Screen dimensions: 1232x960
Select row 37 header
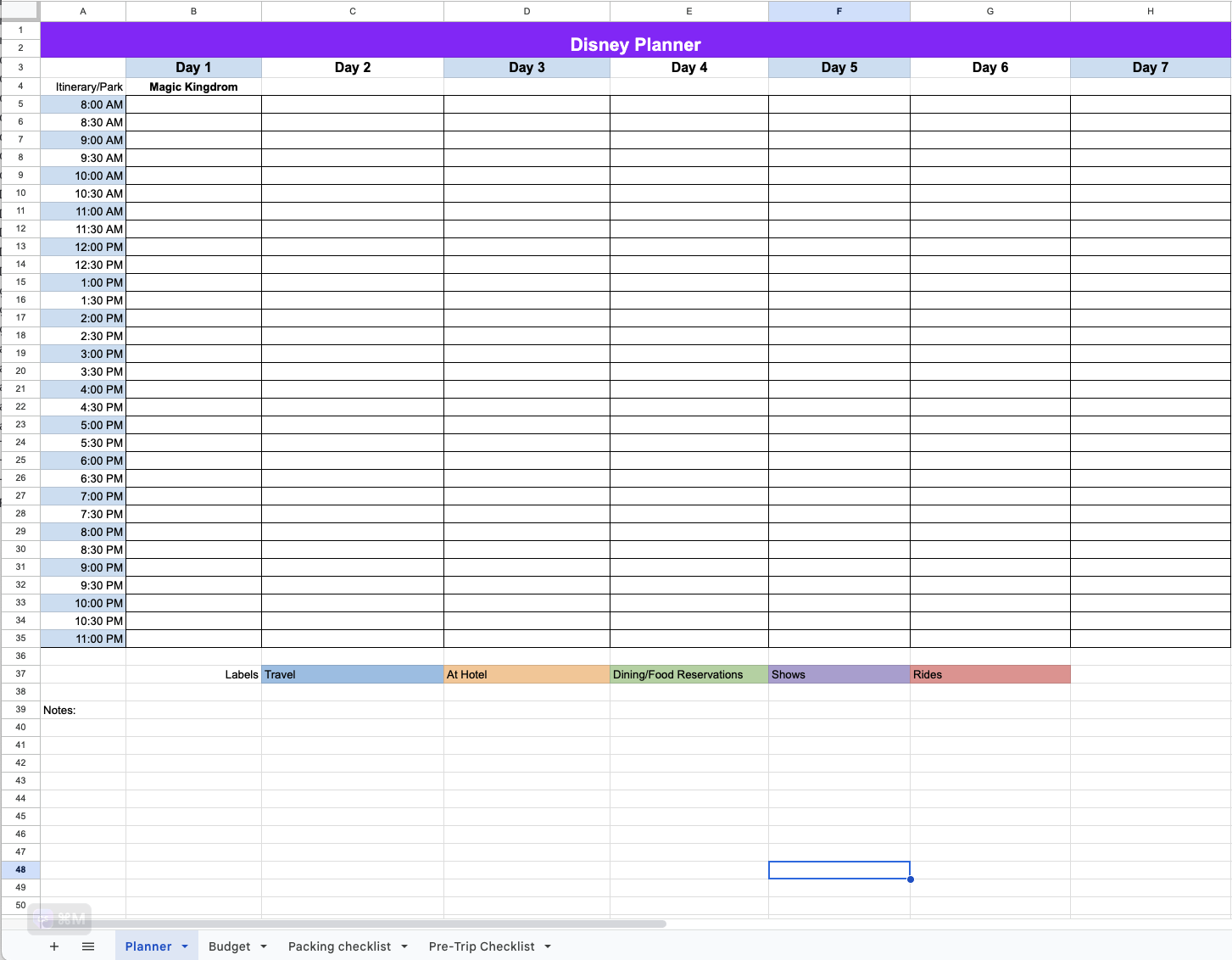click(20, 673)
